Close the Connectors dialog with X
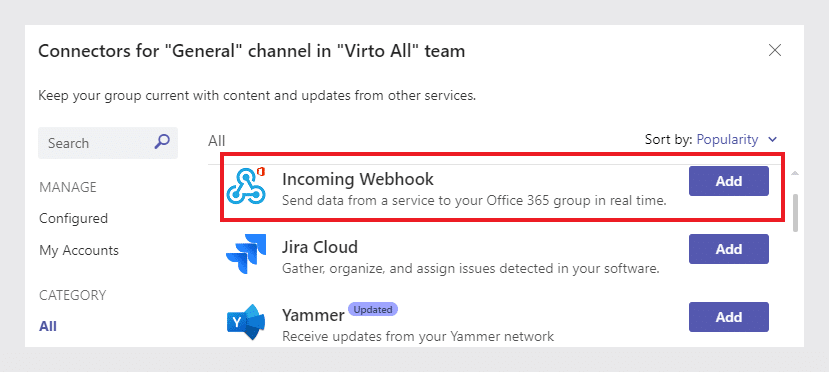 pos(775,50)
